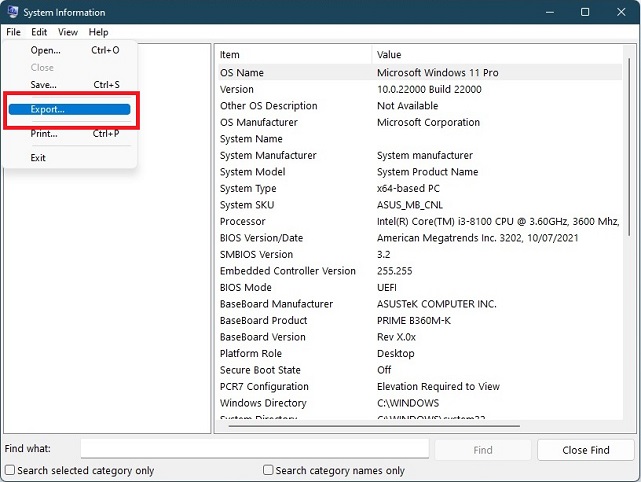Click the value 10.0.22000 Build 22000
The image size is (641, 482).
429,89
